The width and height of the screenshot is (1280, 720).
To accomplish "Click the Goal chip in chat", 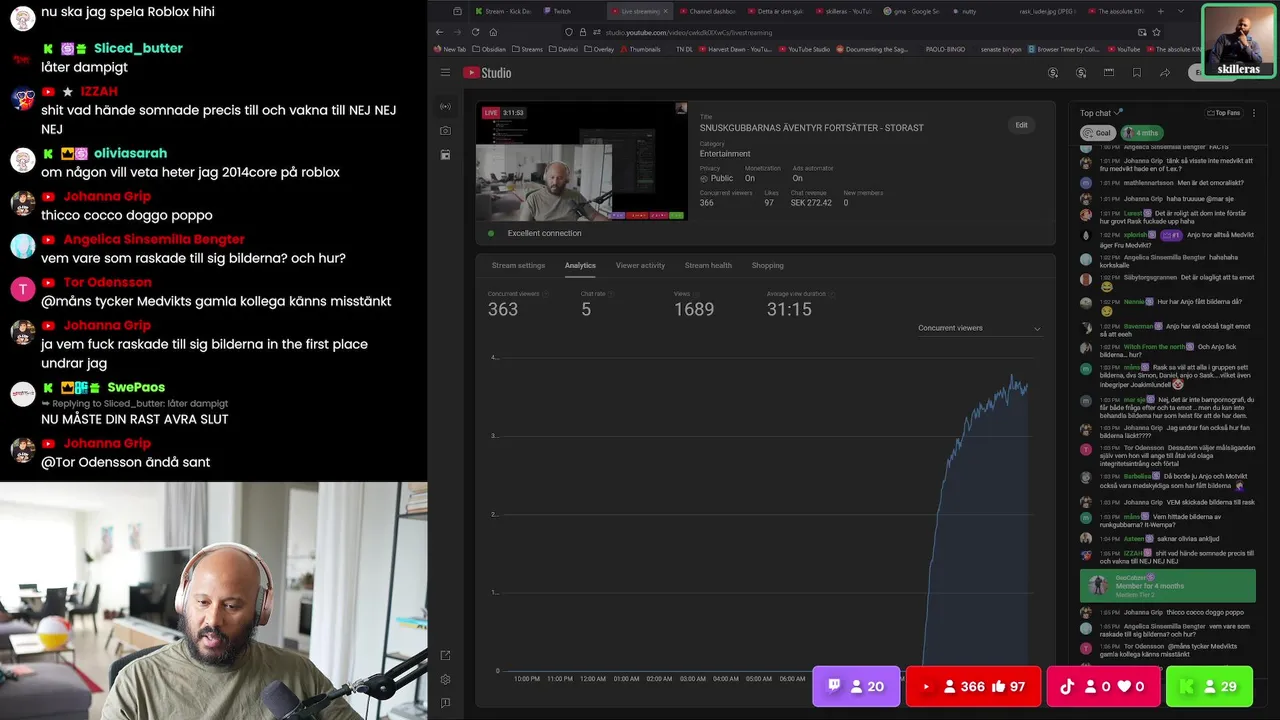I will click(1098, 132).
